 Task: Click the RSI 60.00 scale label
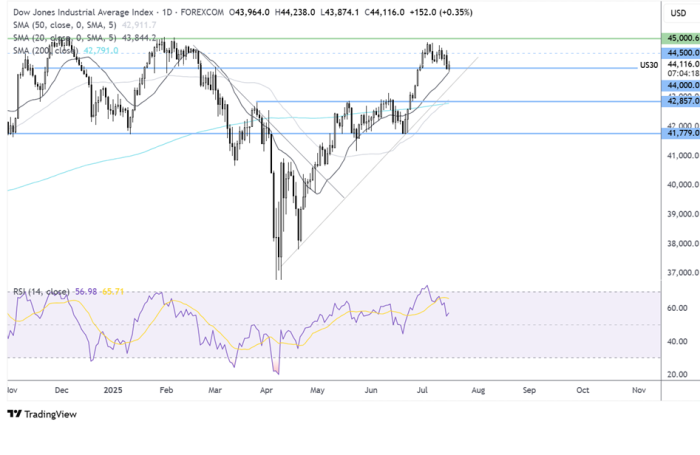tap(677, 308)
